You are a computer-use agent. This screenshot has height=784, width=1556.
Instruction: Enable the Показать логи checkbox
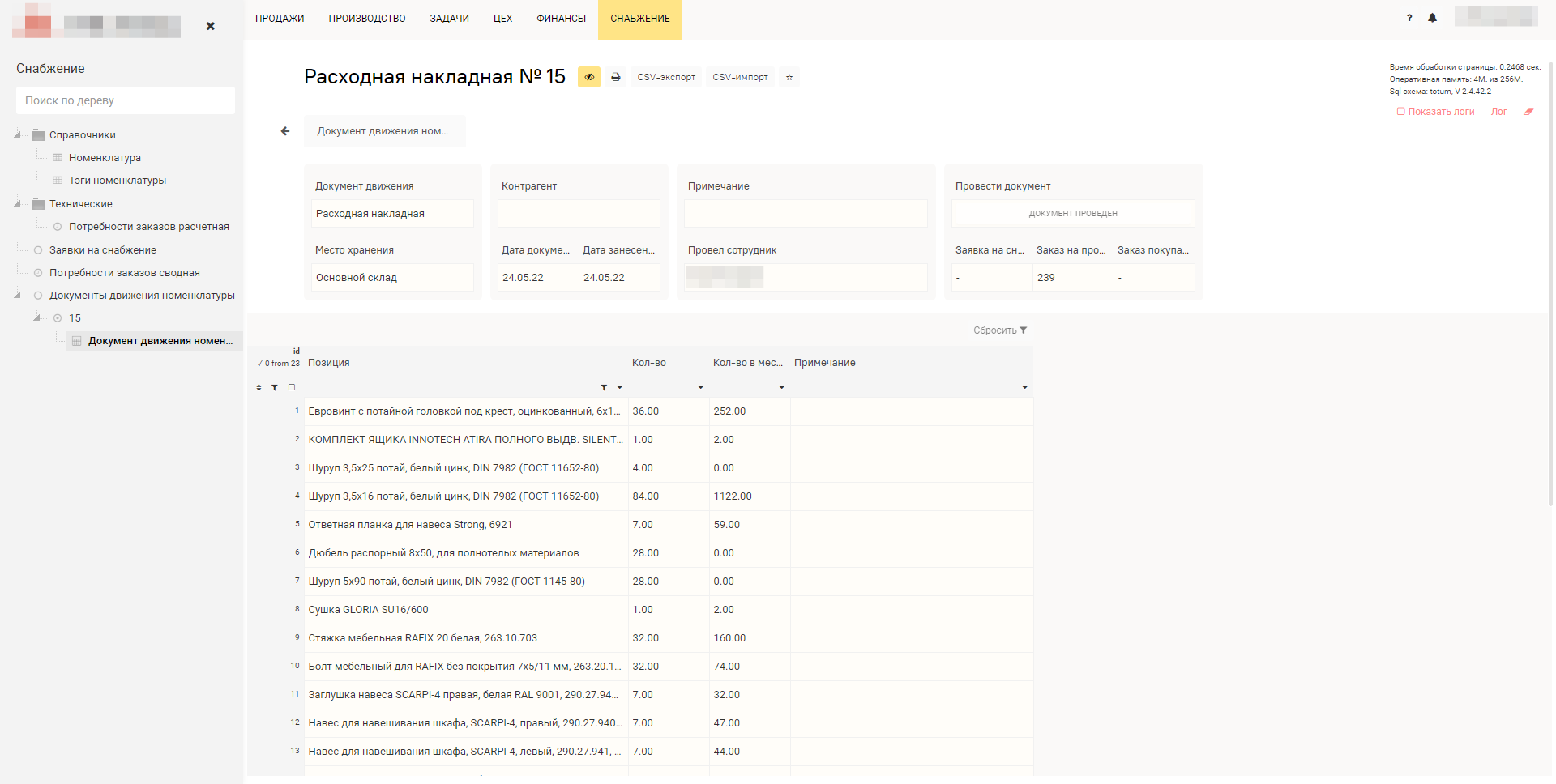tap(1400, 112)
